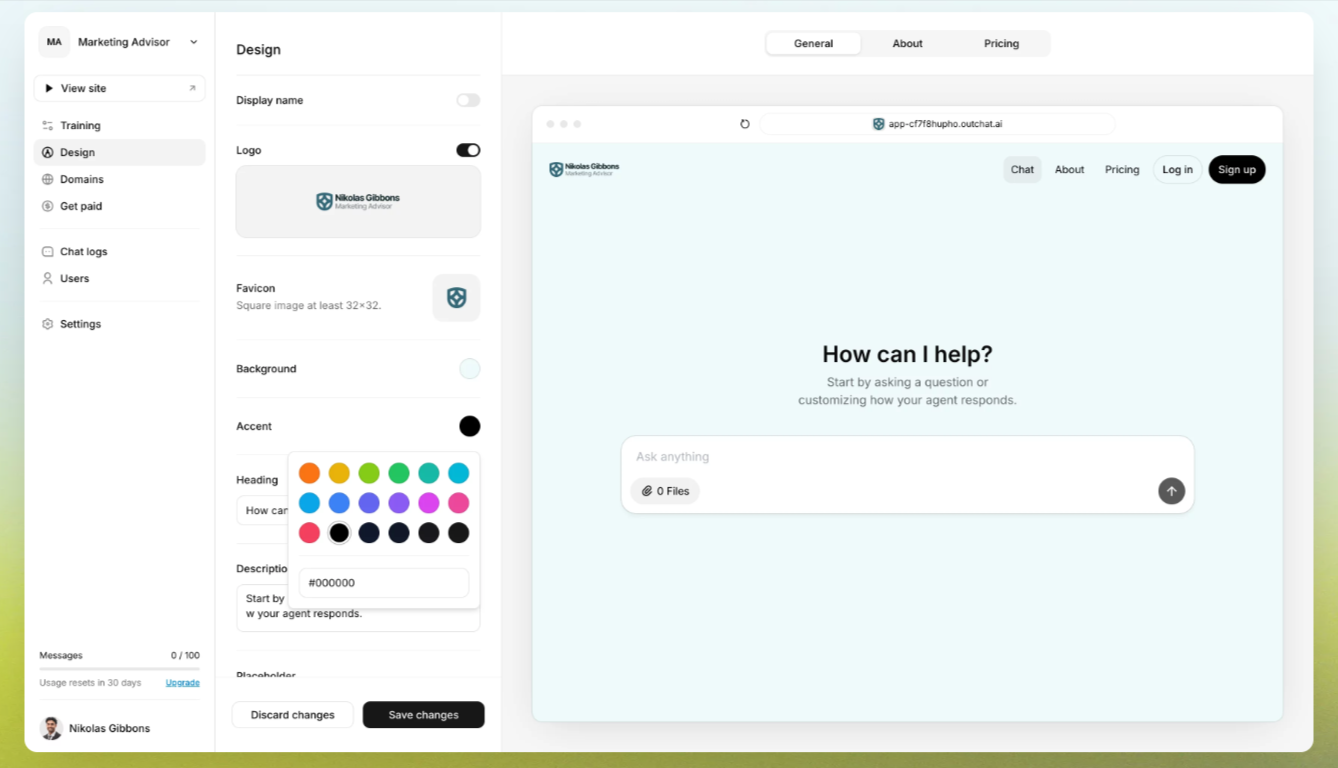Click Save changes button
The height and width of the screenshot is (768, 1338).
(x=423, y=715)
